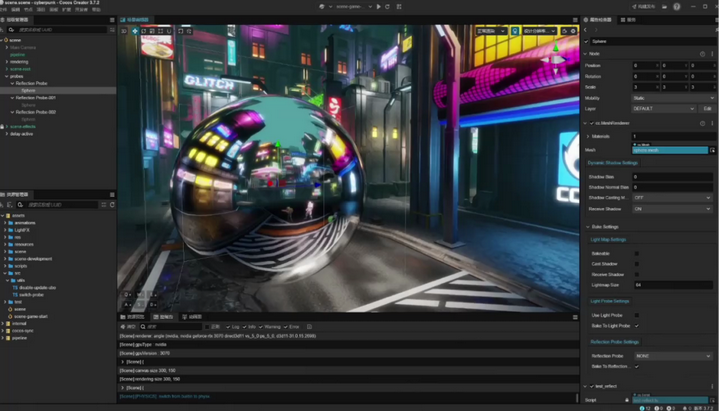Switch to the scene editor tab

pyautogui.click(x=135, y=20)
